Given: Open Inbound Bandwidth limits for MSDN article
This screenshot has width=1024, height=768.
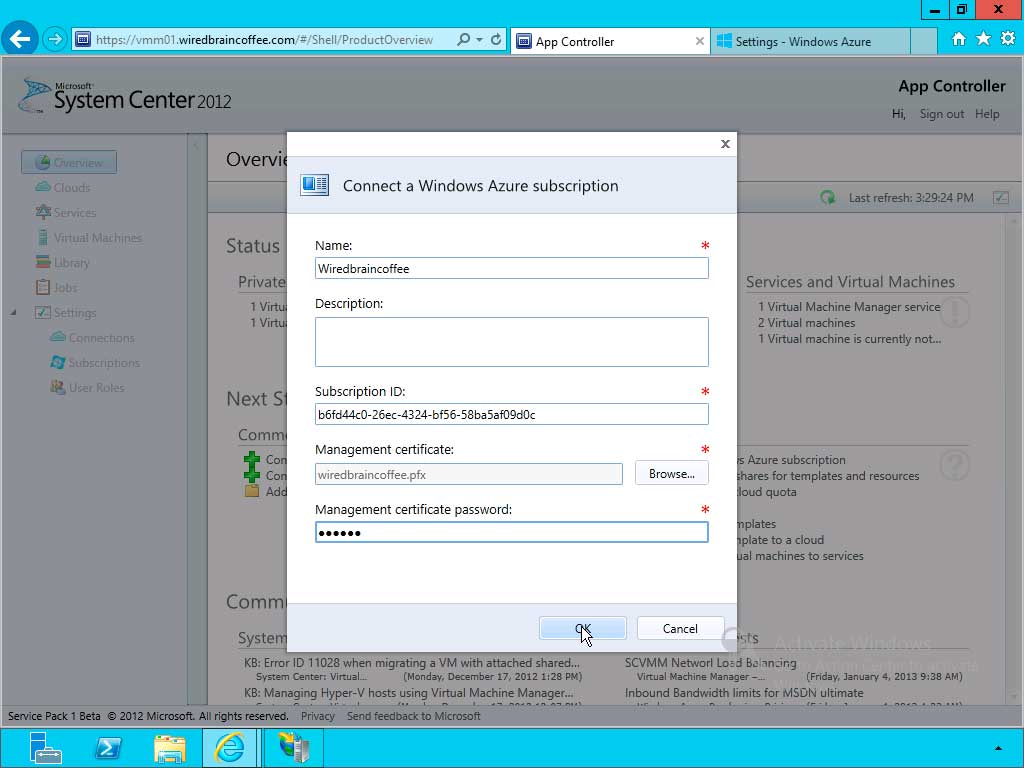Looking at the screenshot, I should [744, 692].
